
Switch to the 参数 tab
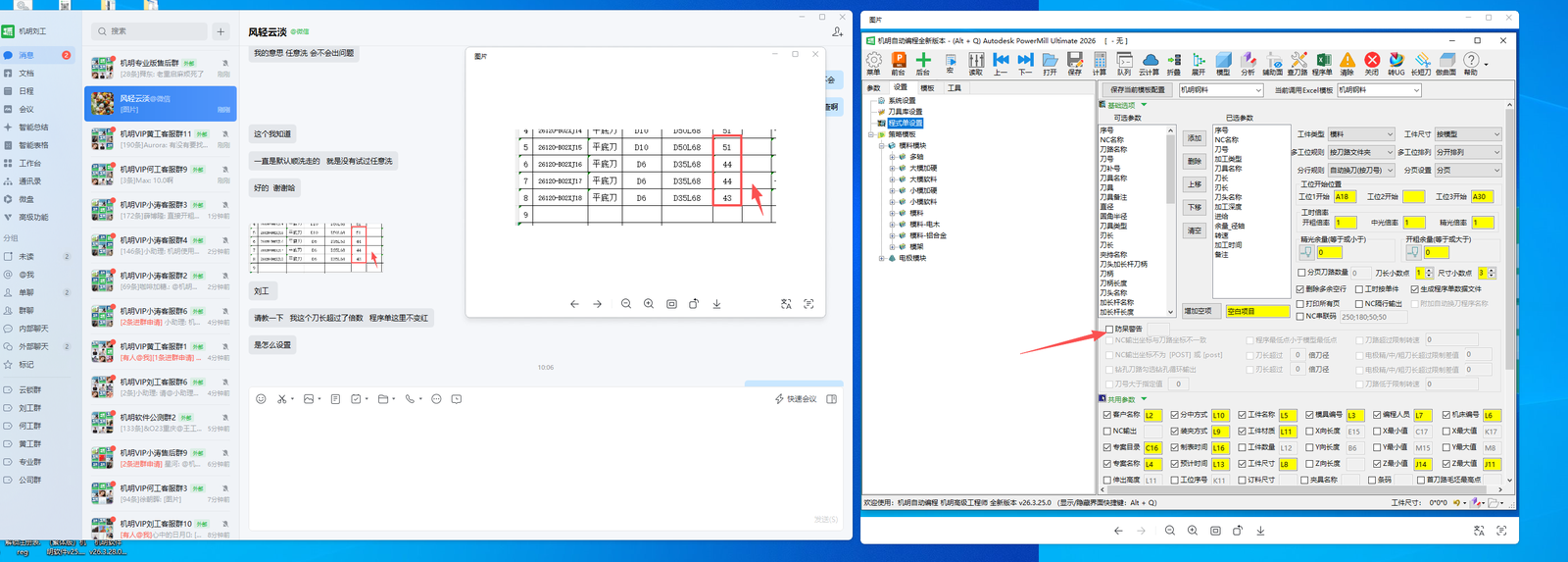click(x=873, y=88)
